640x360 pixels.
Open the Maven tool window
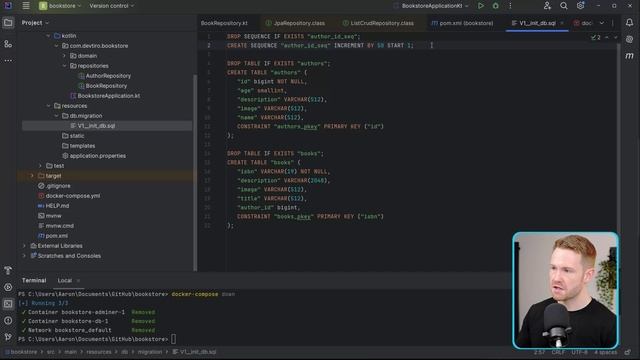point(629,56)
